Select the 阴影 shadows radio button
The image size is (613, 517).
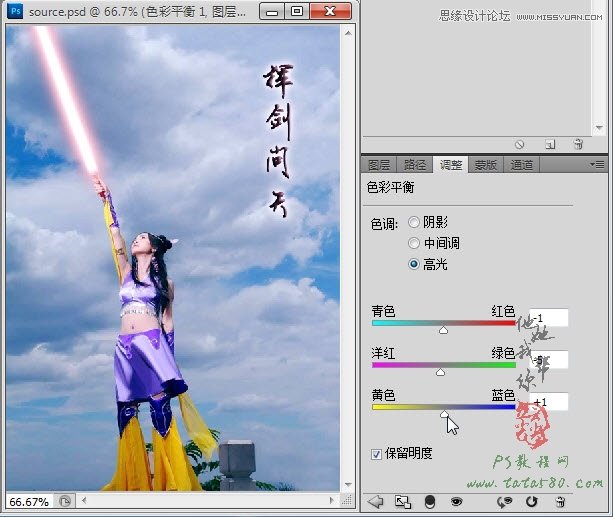click(414, 223)
